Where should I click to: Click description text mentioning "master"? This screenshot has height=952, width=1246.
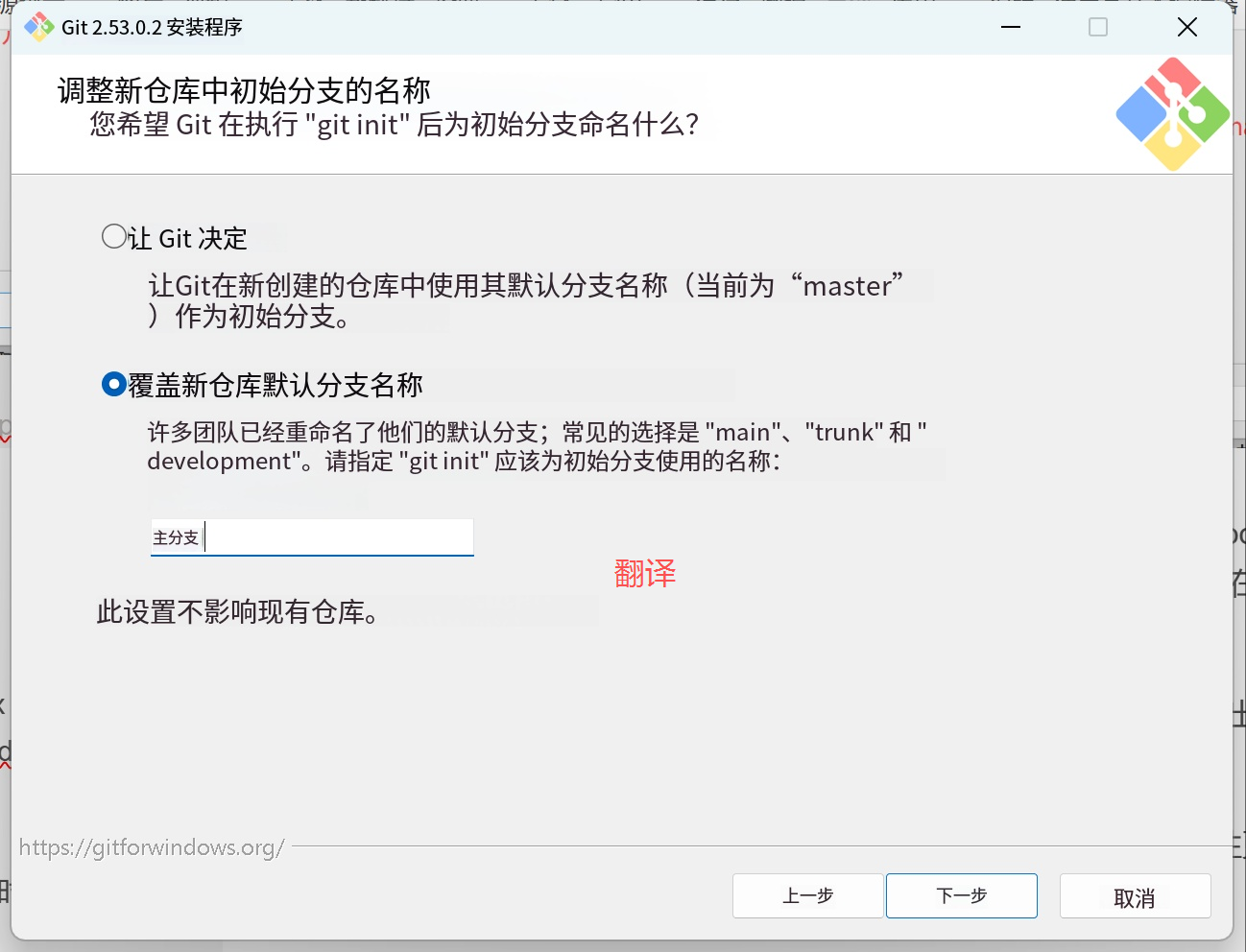pos(526,300)
